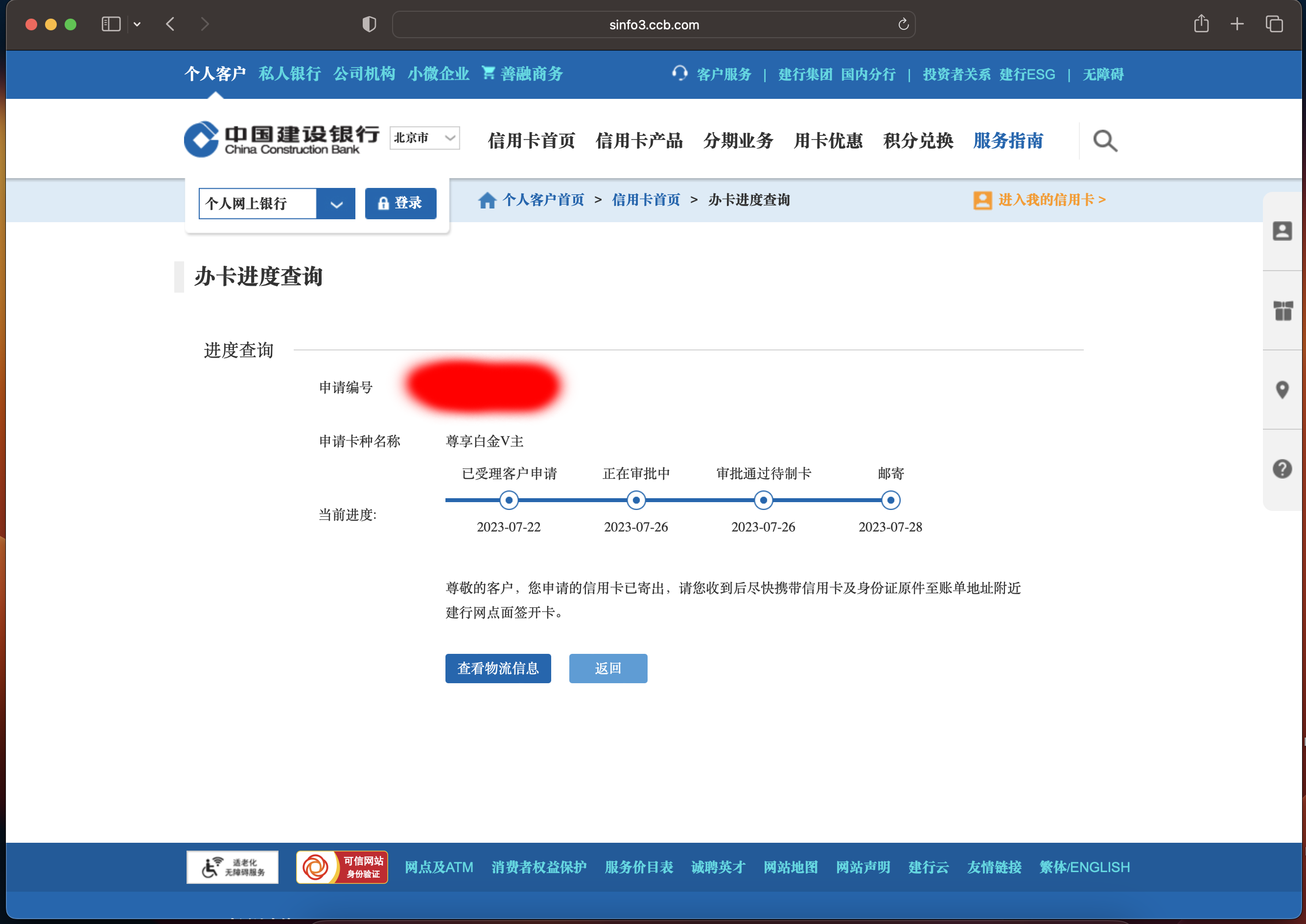Click 客户服务 link
This screenshot has height=924, width=1306.
click(724, 74)
